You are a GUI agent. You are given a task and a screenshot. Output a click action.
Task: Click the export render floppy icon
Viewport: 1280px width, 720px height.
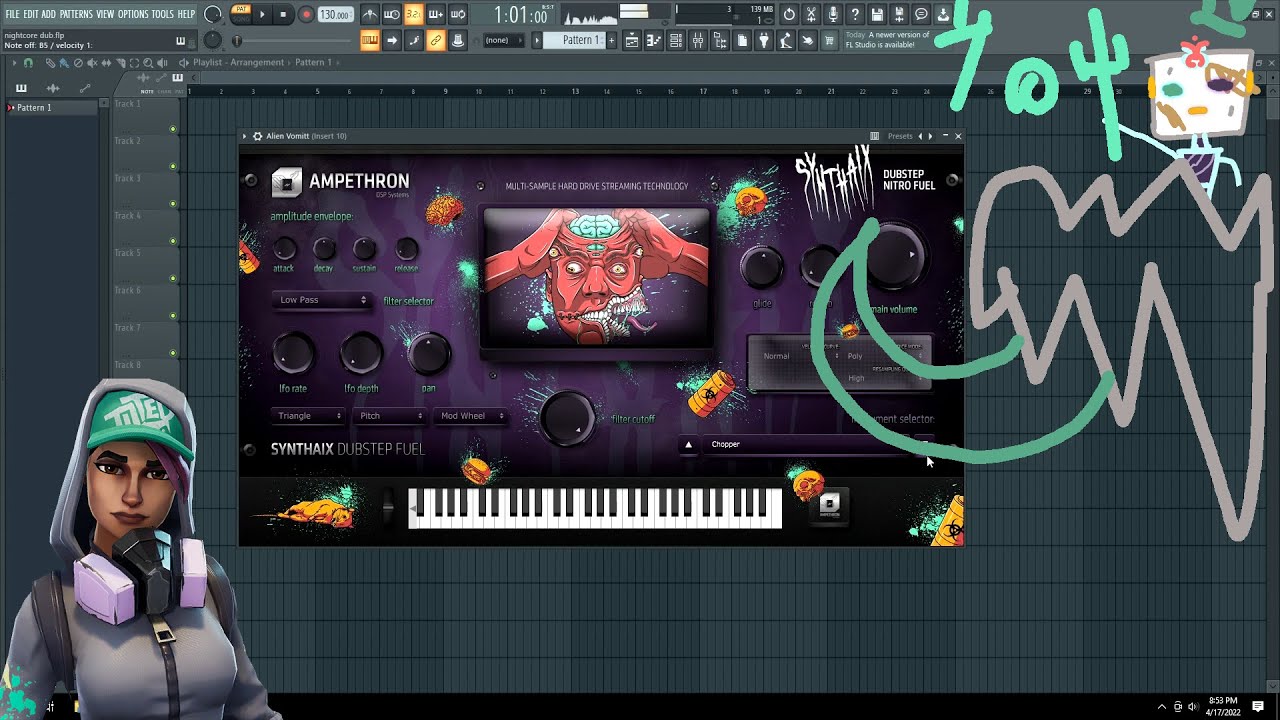(x=899, y=15)
